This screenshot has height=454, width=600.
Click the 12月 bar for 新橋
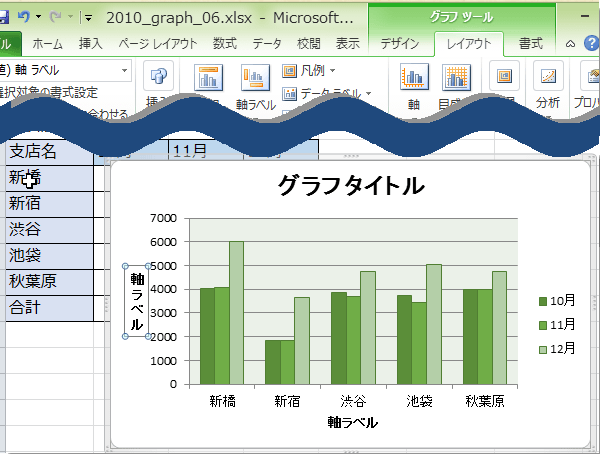coord(236,313)
